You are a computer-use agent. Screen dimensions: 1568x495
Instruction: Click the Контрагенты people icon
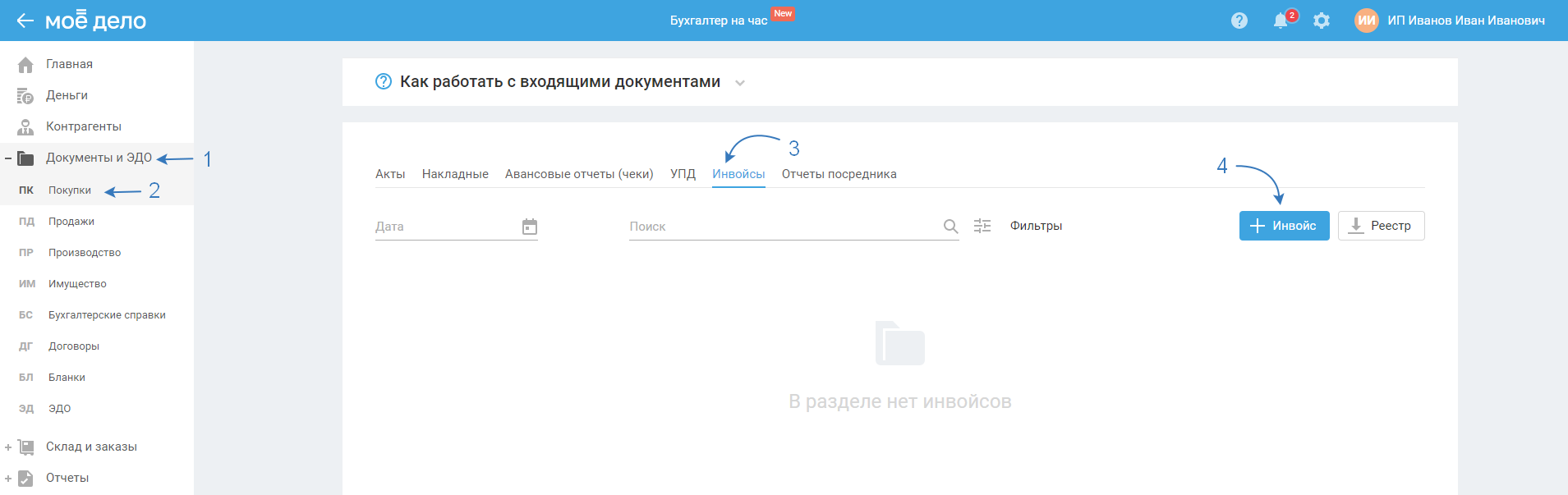[25, 127]
